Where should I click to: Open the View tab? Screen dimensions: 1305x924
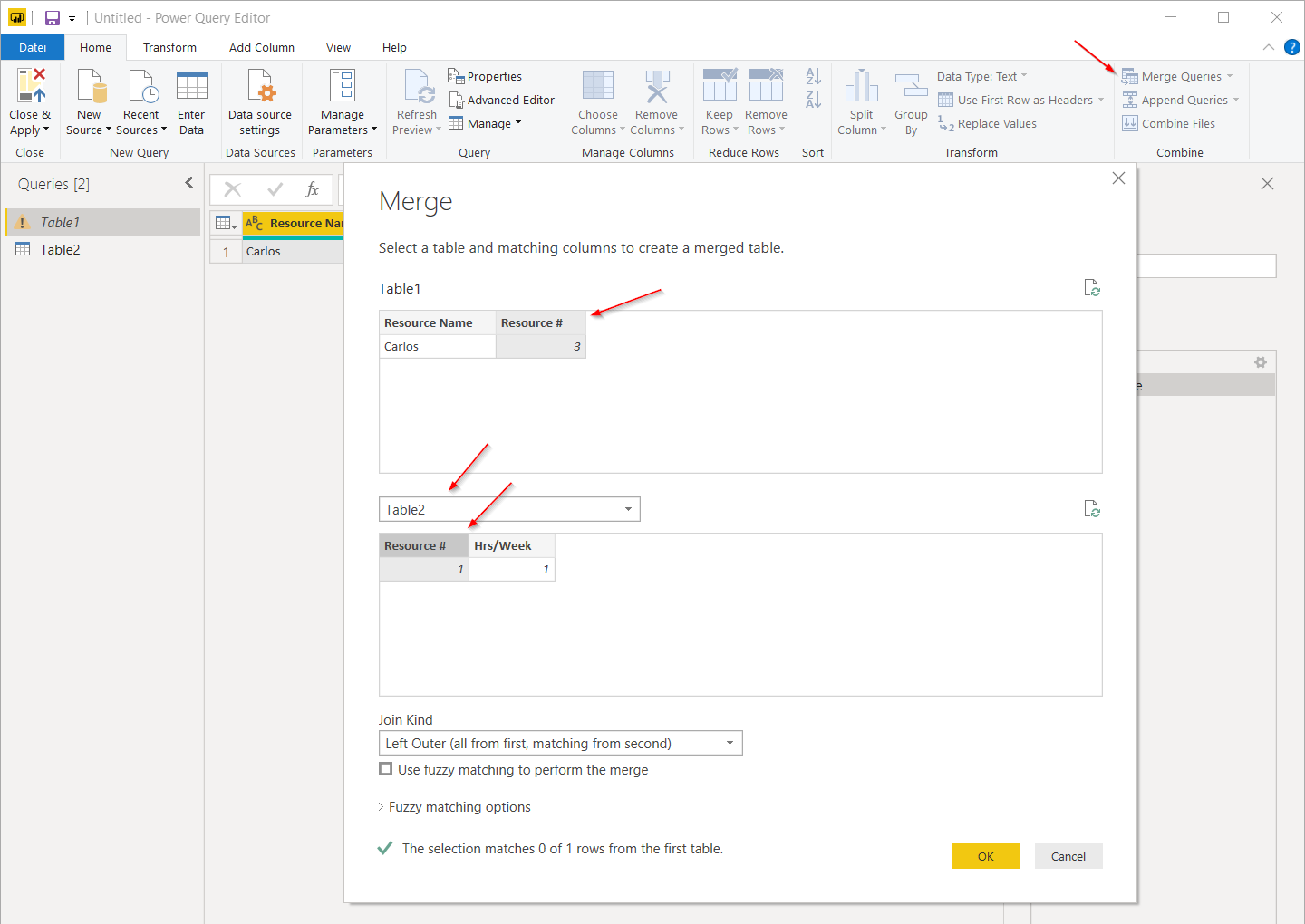339,47
